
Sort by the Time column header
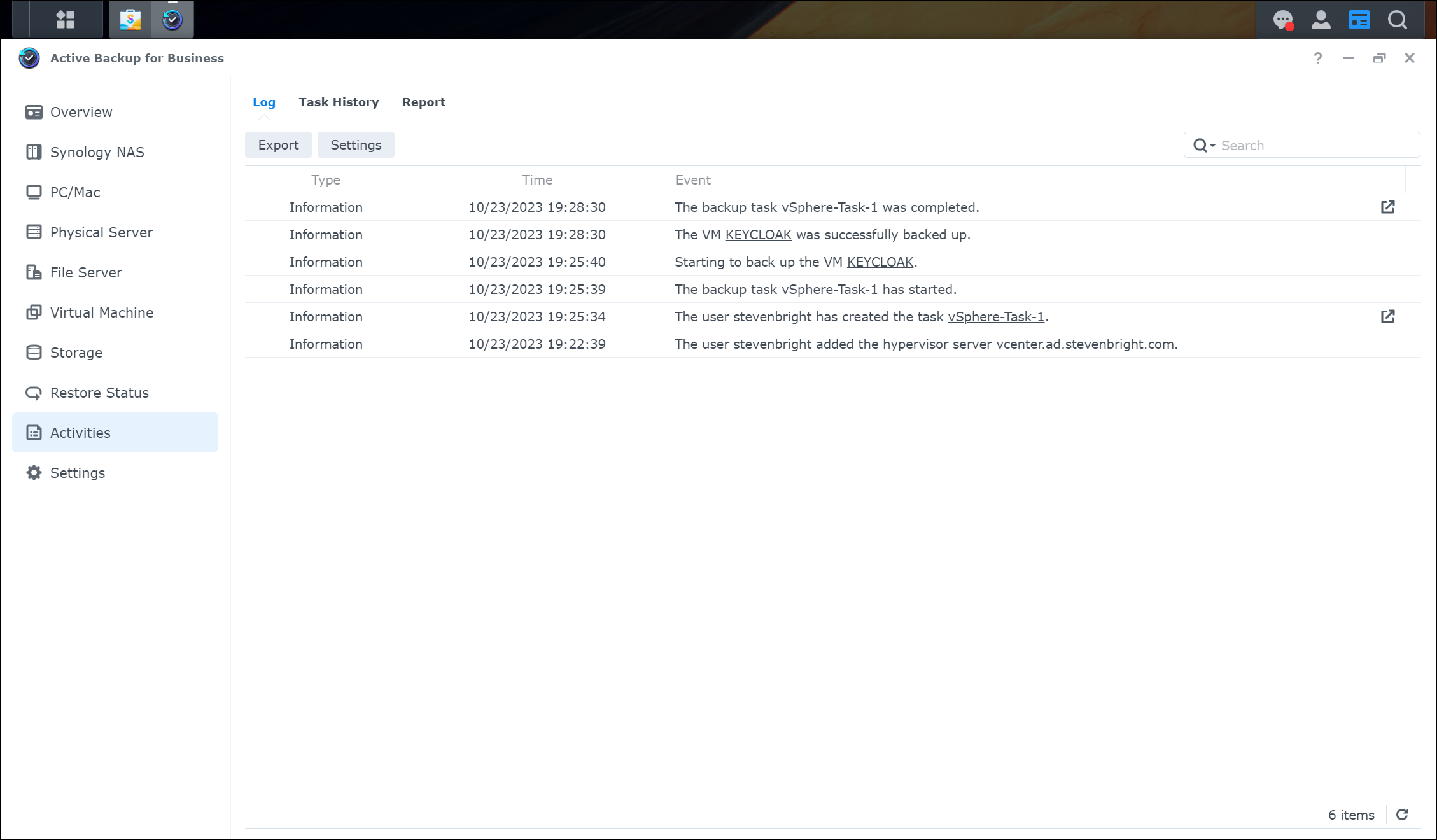536,180
